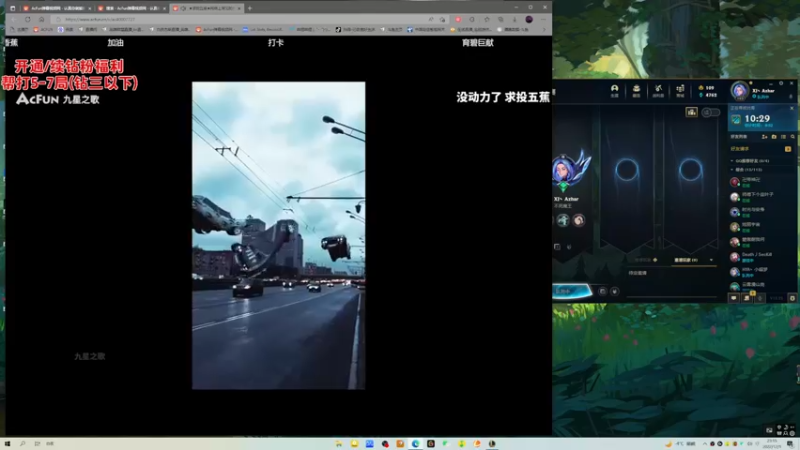Switch to the third active browser tab

(x=207, y=8)
